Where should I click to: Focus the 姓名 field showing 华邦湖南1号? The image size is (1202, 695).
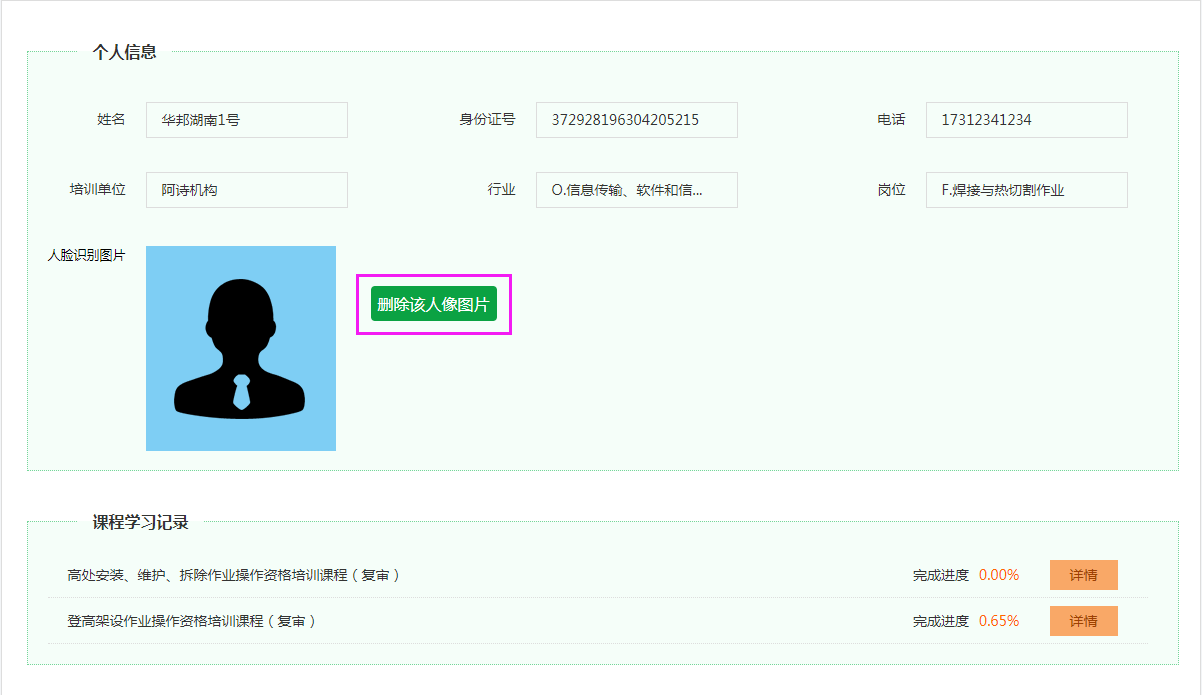[247, 120]
